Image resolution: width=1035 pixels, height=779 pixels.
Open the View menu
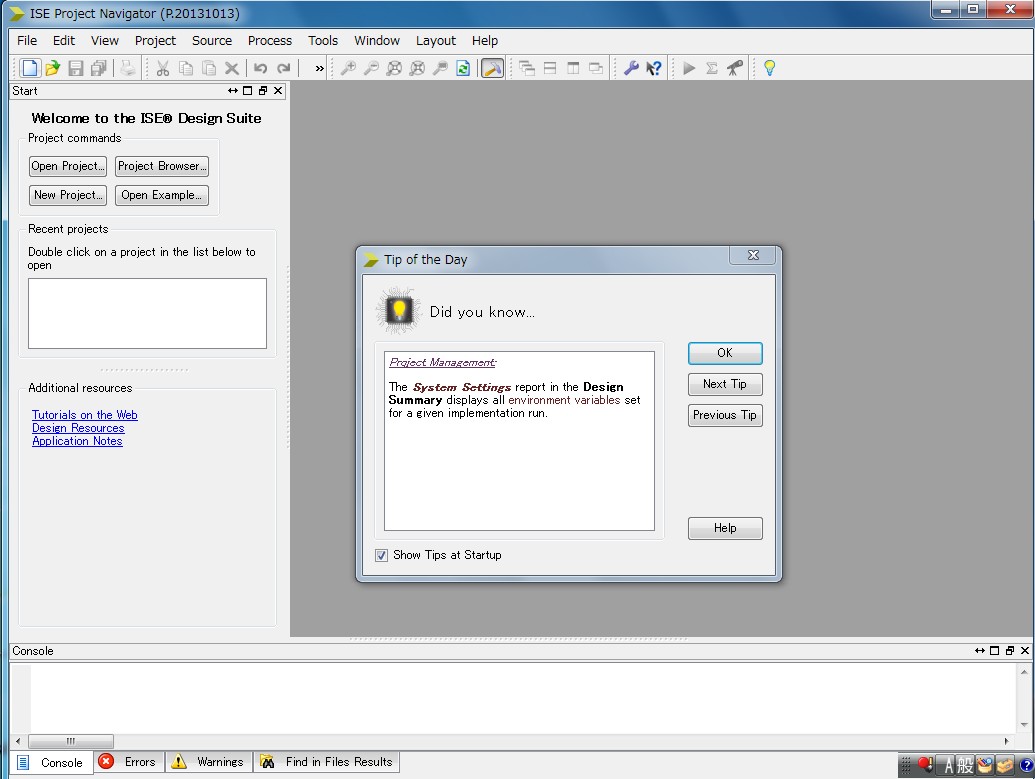(x=105, y=40)
